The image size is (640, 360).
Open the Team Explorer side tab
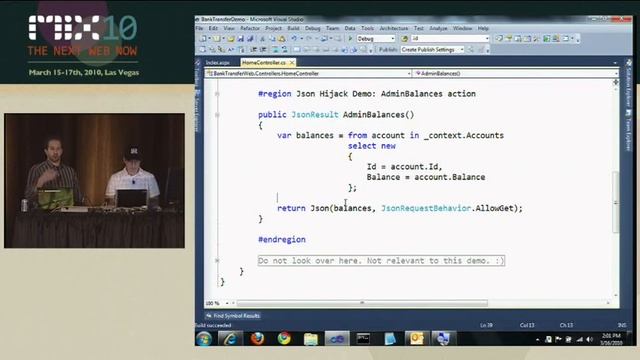[629, 131]
